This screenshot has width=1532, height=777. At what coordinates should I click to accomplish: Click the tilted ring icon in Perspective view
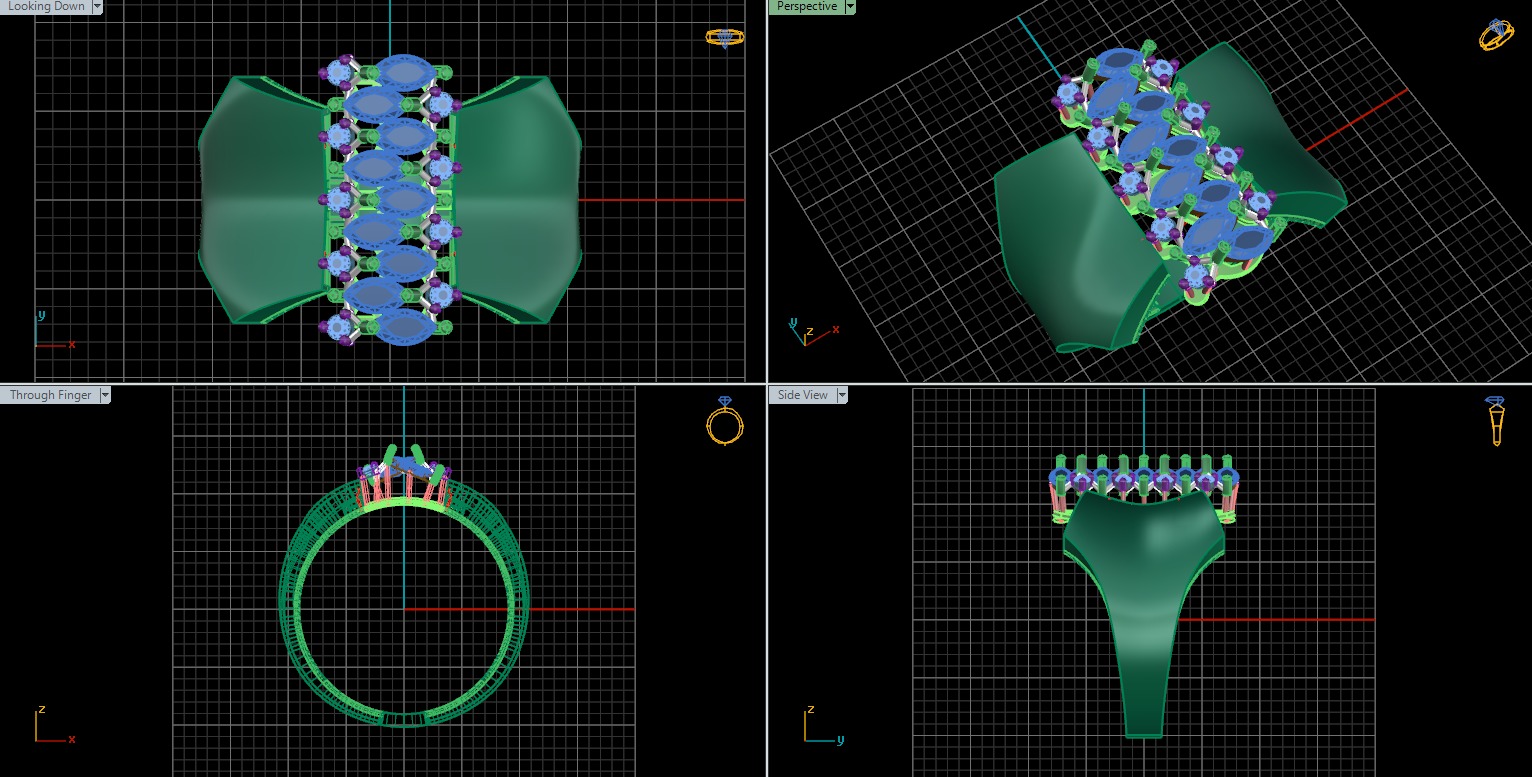pyautogui.click(x=1496, y=35)
